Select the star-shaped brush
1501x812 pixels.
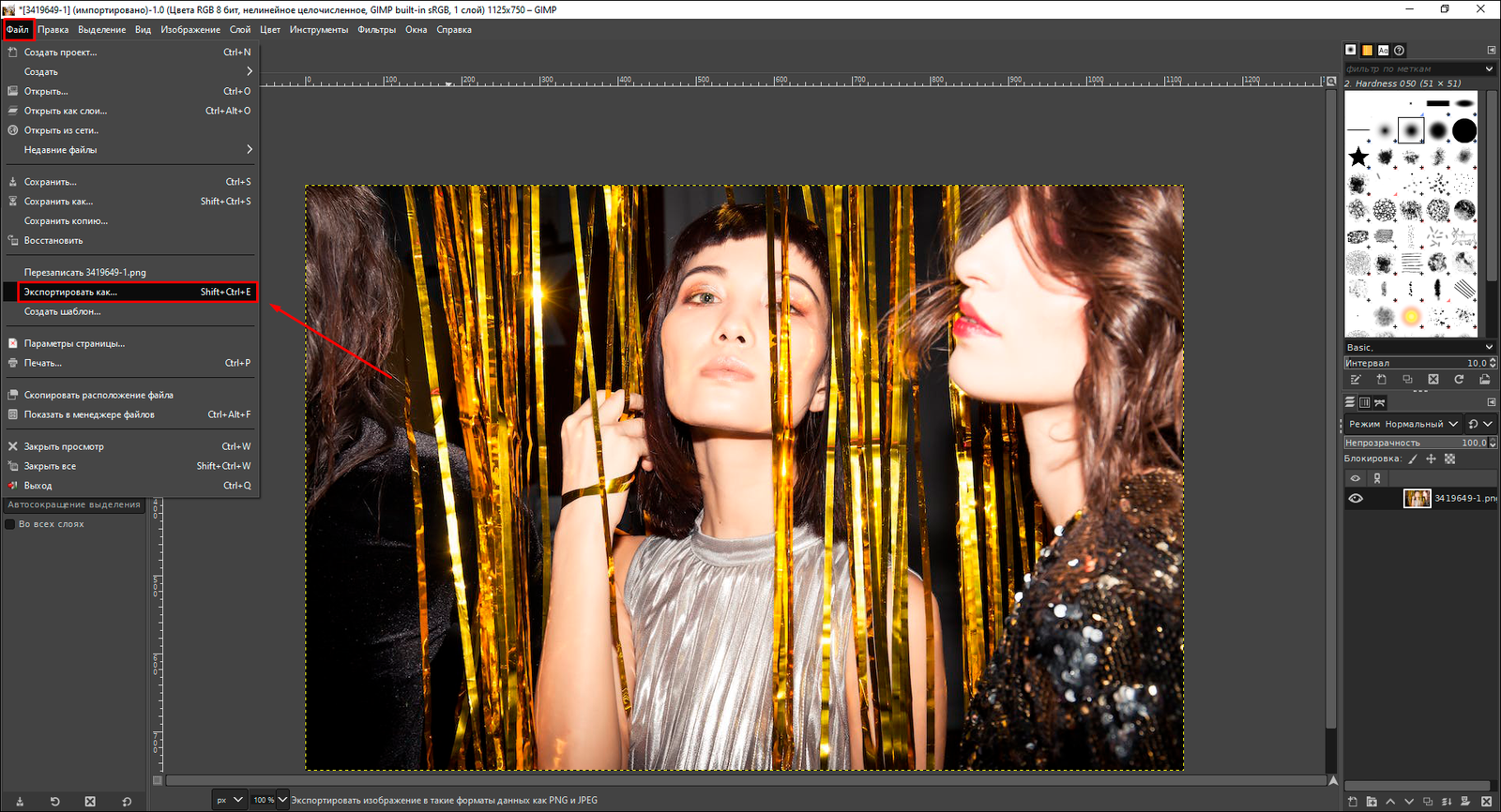click(1358, 157)
